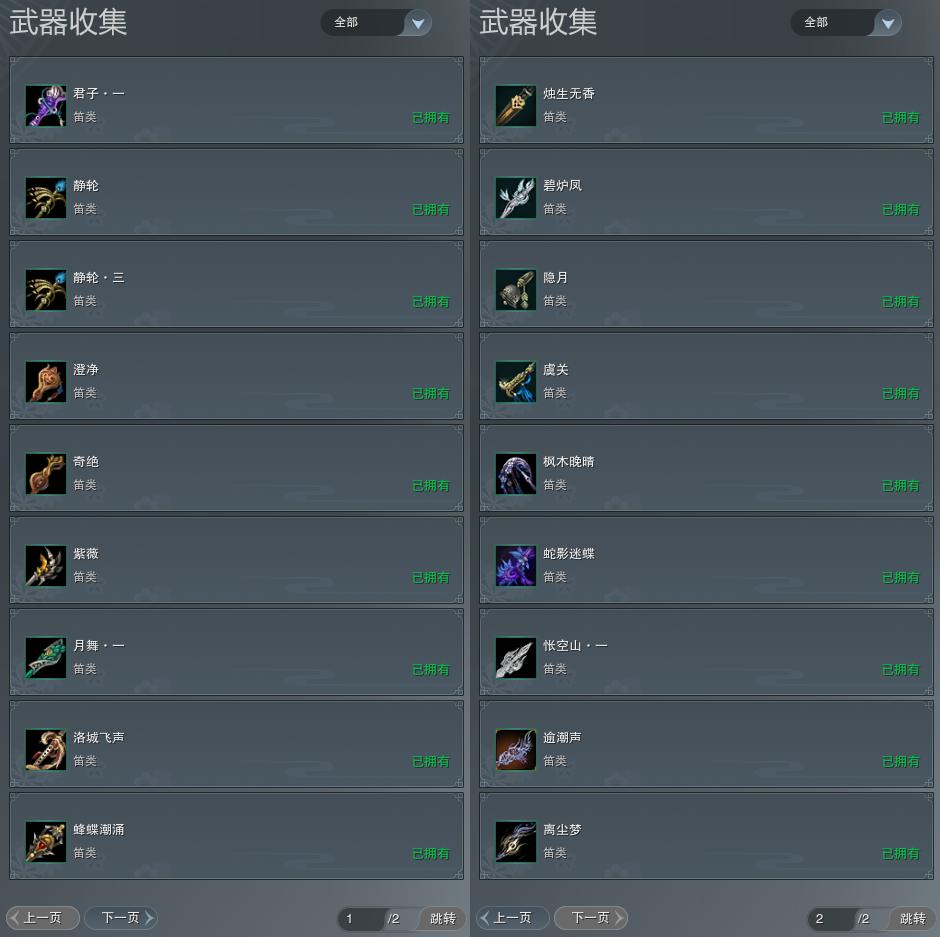Go to 下一页 on the left panel
Screen dimensions: 940x937
click(x=121, y=918)
